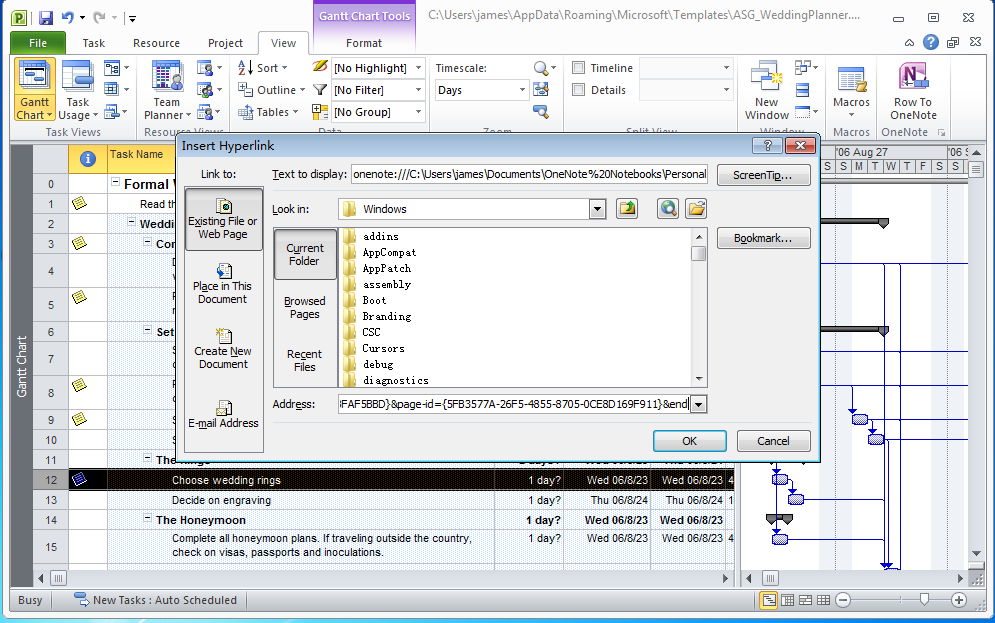Open the Task Usage view
The height and width of the screenshot is (623, 995).
77,89
